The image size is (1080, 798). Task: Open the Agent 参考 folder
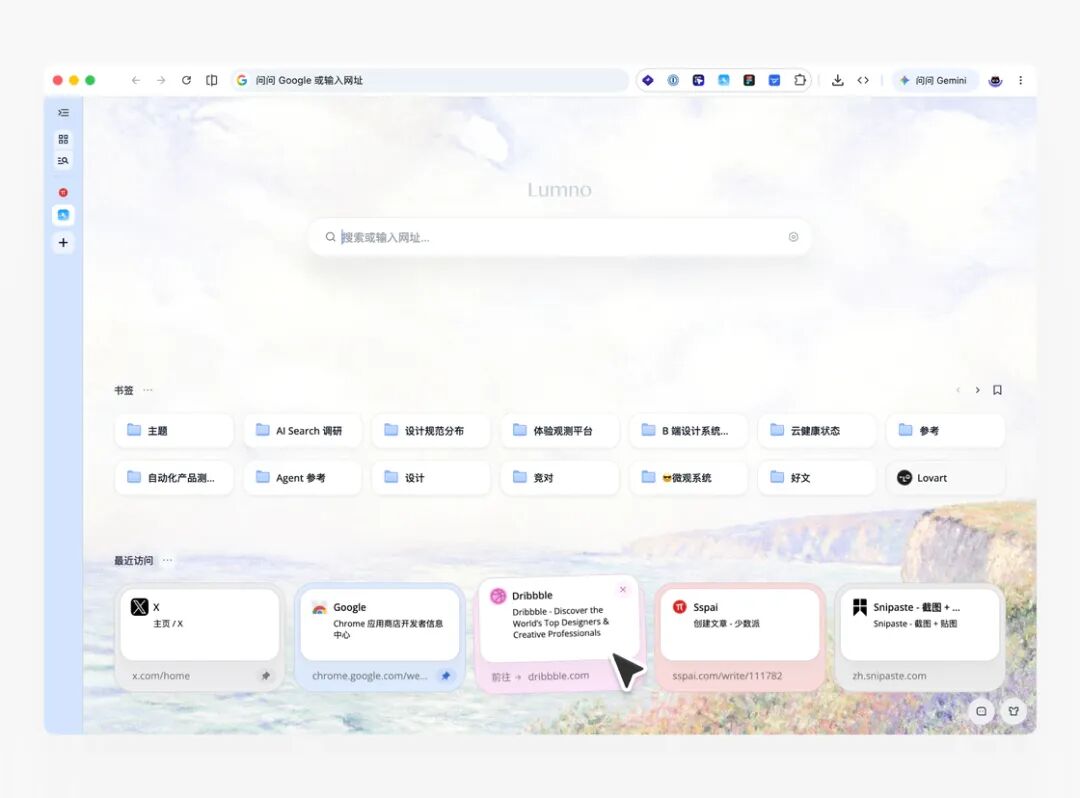click(302, 478)
